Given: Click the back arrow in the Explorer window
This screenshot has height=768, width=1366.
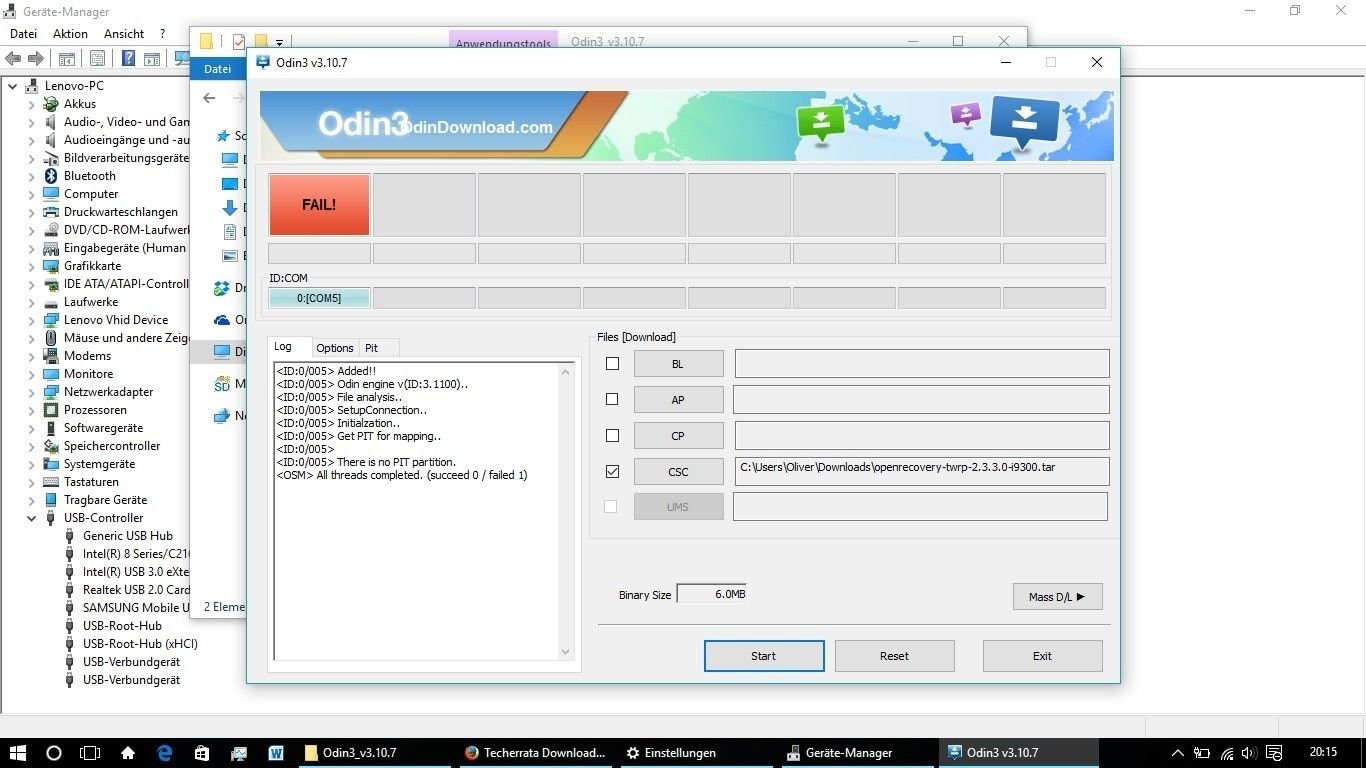Looking at the screenshot, I should pyautogui.click(x=209, y=98).
